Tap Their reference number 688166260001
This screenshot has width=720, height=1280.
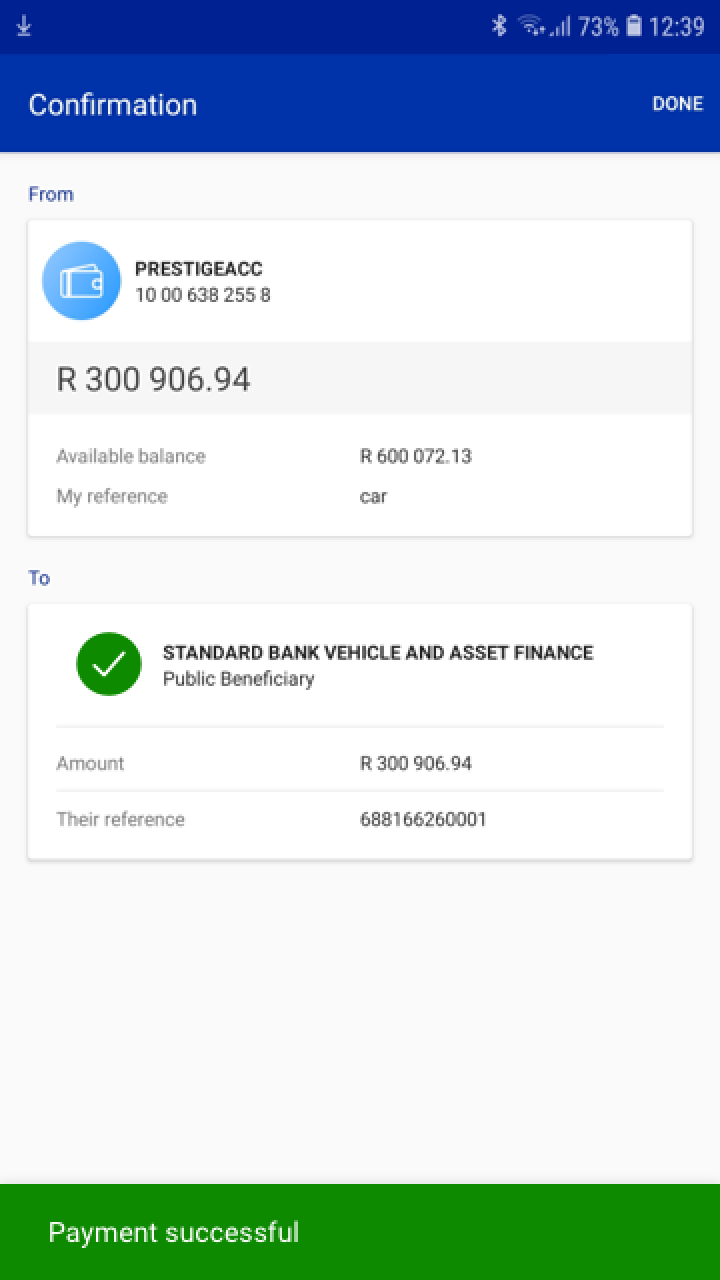[423, 819]
